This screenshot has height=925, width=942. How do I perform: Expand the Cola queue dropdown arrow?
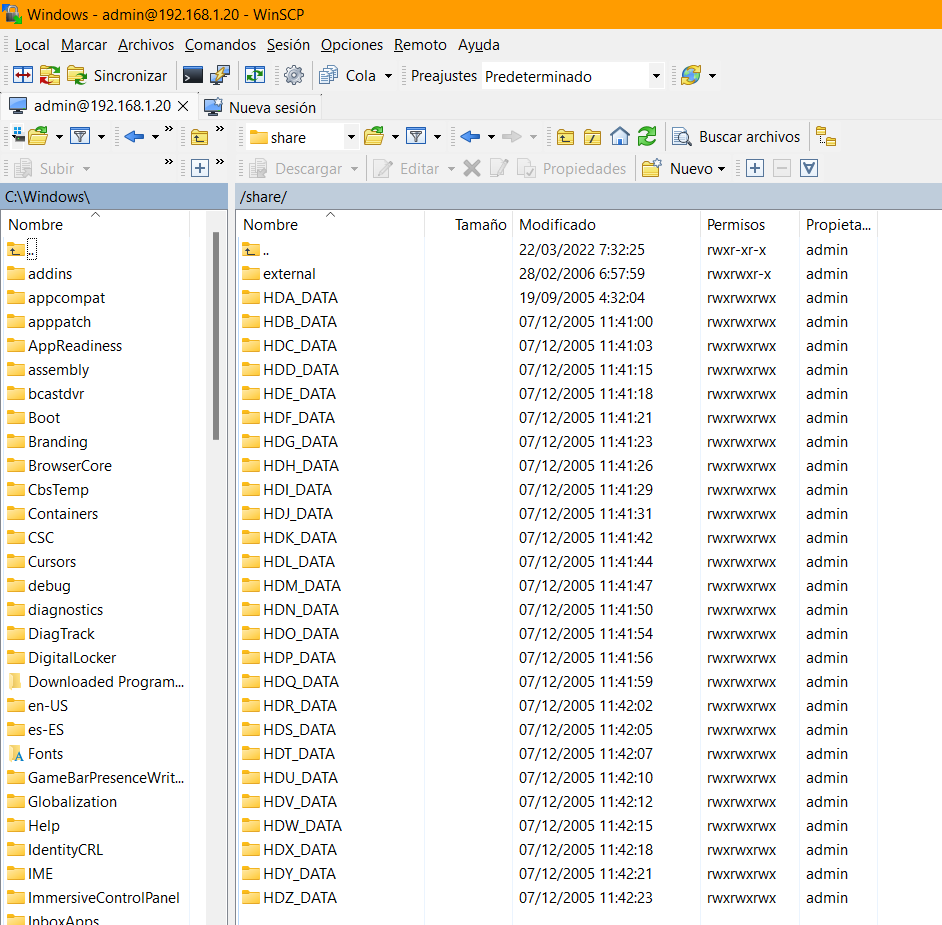[x=386, y=76]
